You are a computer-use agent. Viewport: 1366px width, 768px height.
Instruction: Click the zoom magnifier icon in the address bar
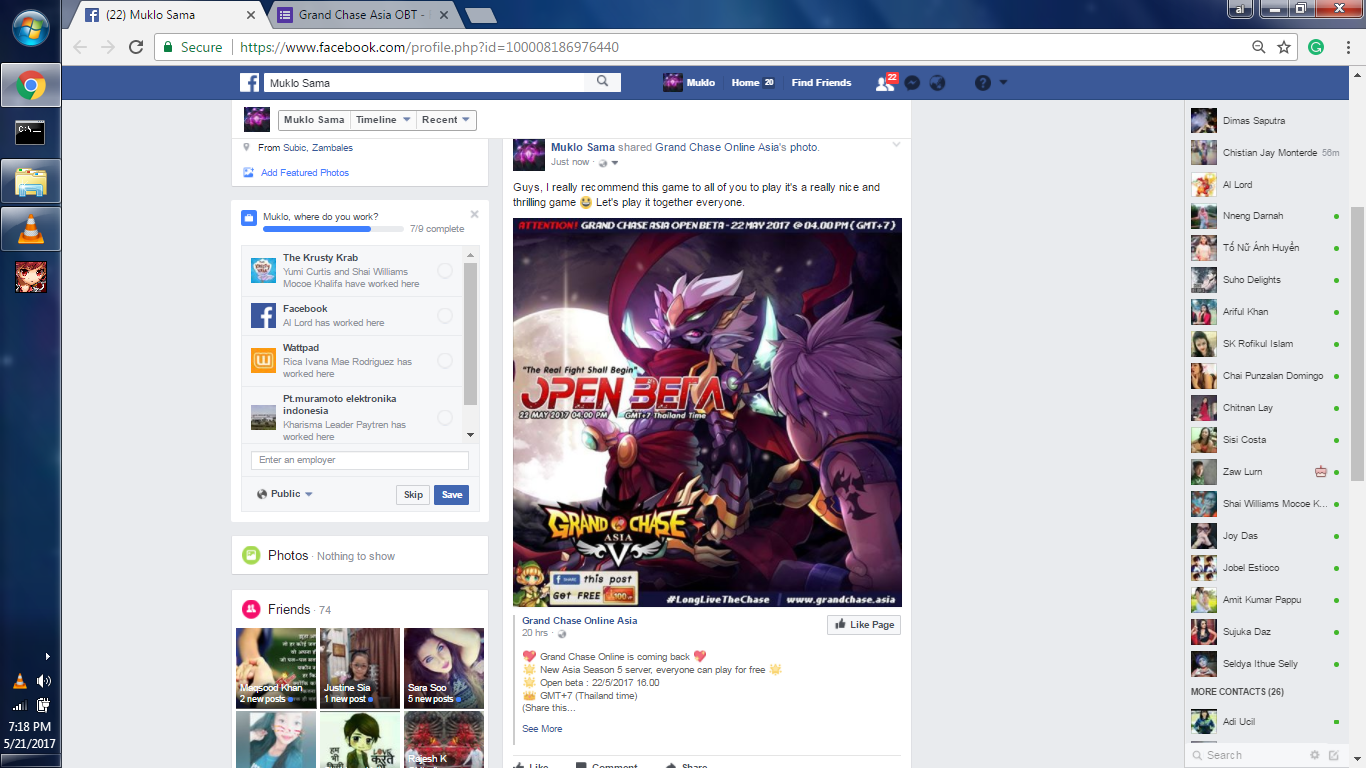pyautogui.click(x=1259, y=47)
